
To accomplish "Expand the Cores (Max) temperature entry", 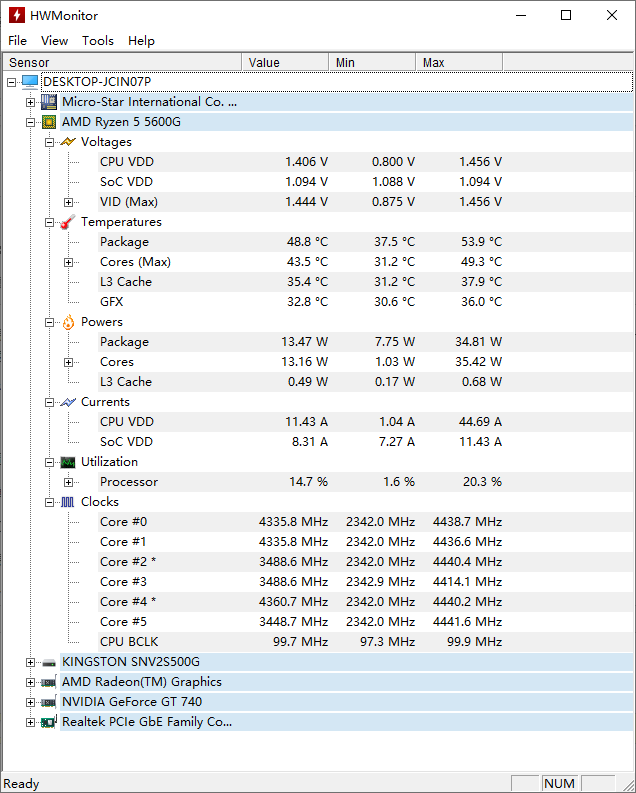I will 69,262.
